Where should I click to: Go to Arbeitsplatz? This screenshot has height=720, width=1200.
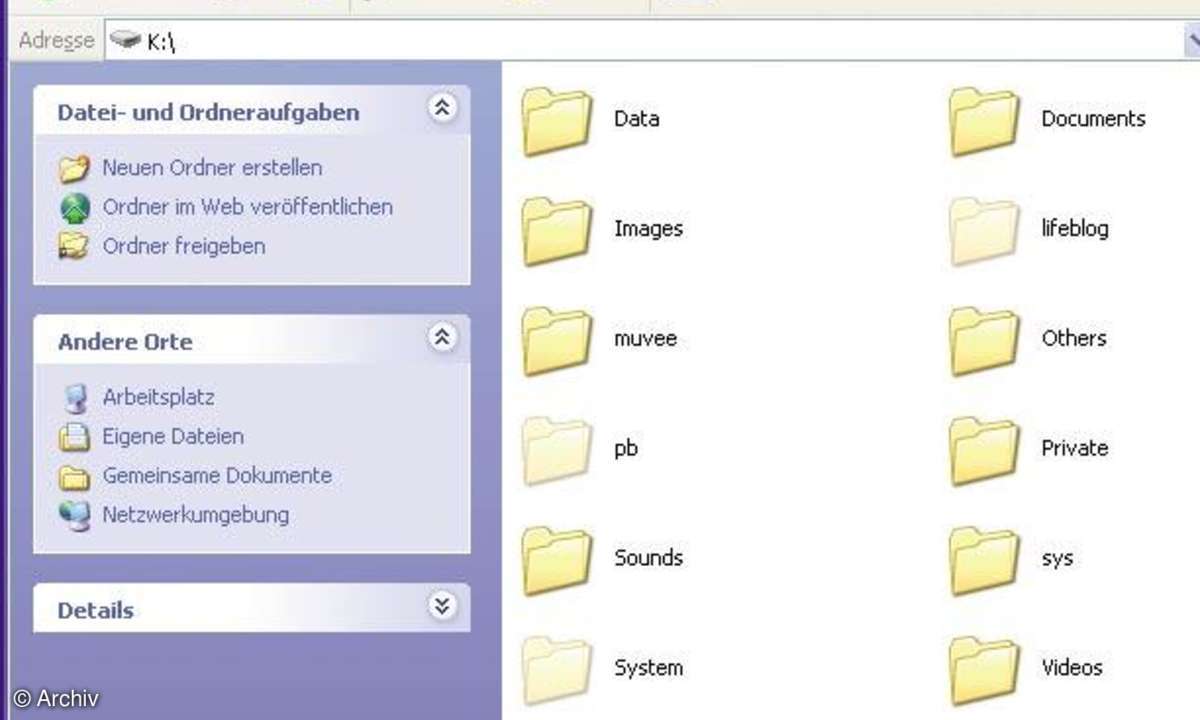[158, 398]
